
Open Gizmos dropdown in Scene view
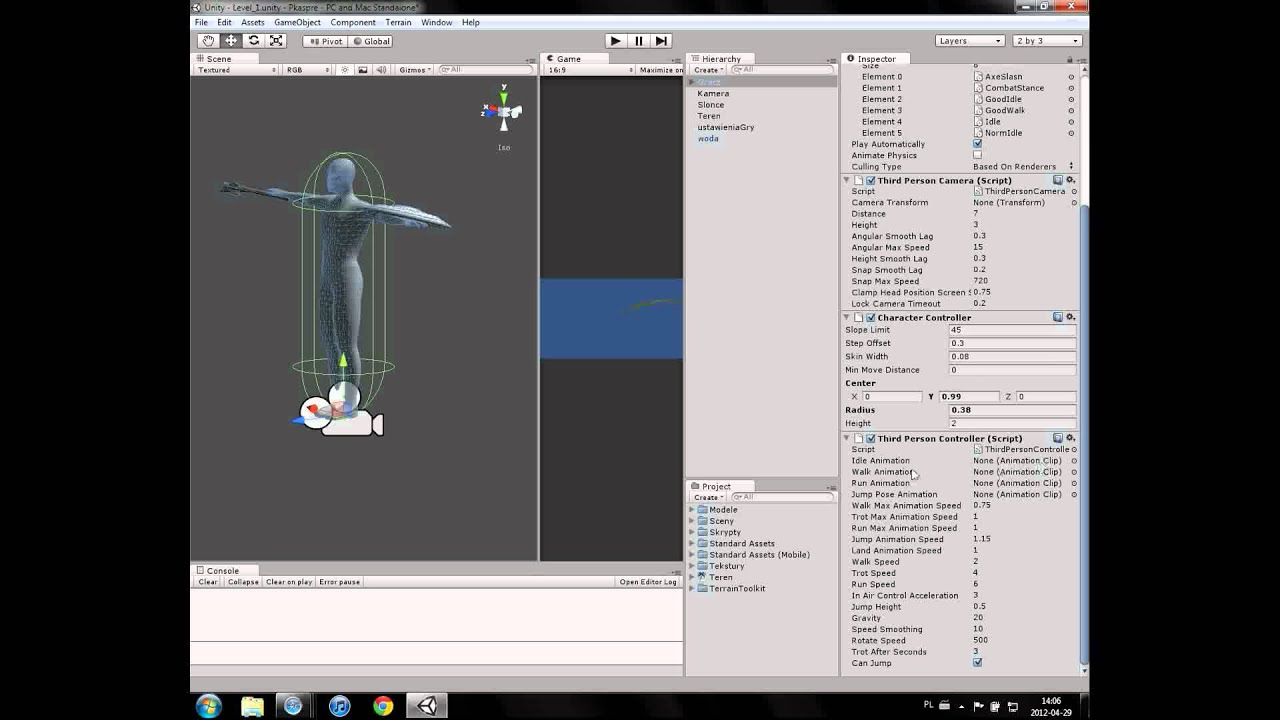point(414,70)
